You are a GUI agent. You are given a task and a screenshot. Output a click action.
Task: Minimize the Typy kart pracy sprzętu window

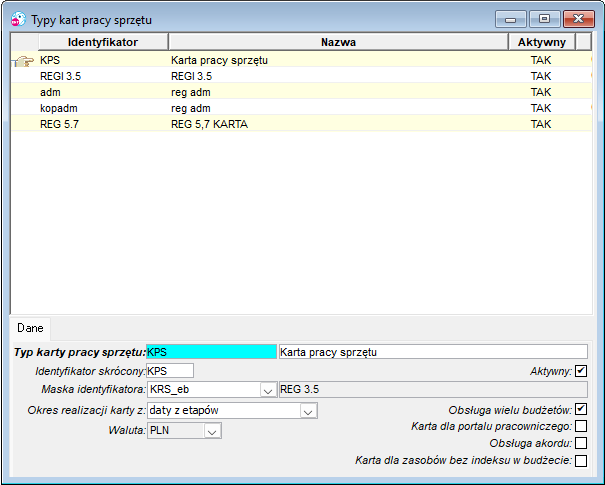(x=510, y=19)
